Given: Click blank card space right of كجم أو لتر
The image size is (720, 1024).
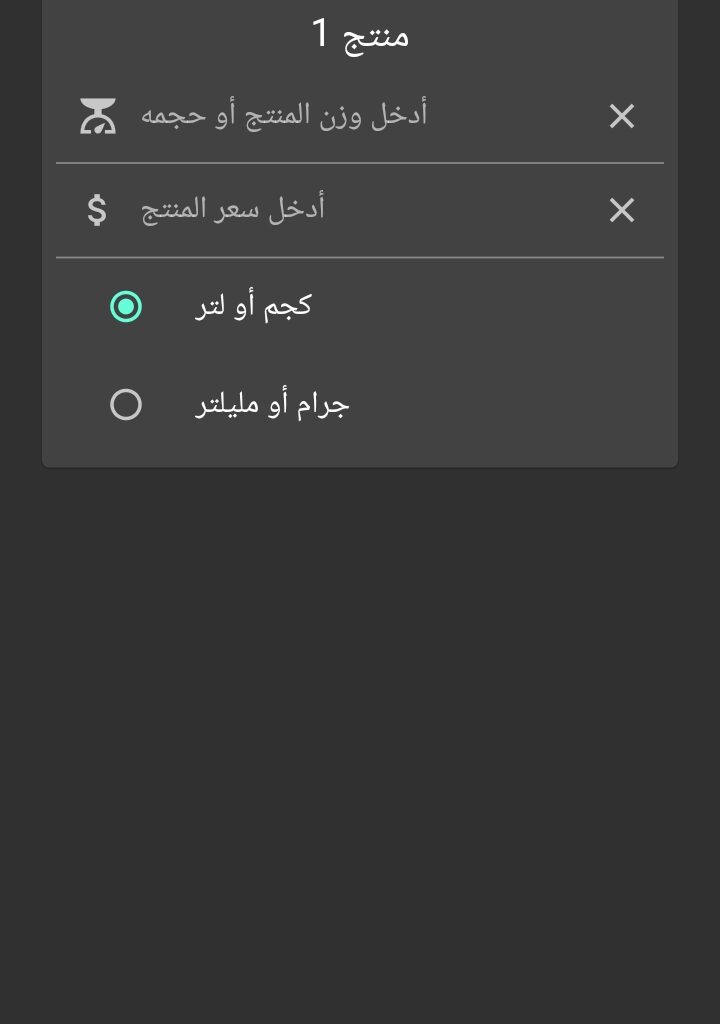Looking at the screenshot, I should pyautogui.click(x=500, y=306).
